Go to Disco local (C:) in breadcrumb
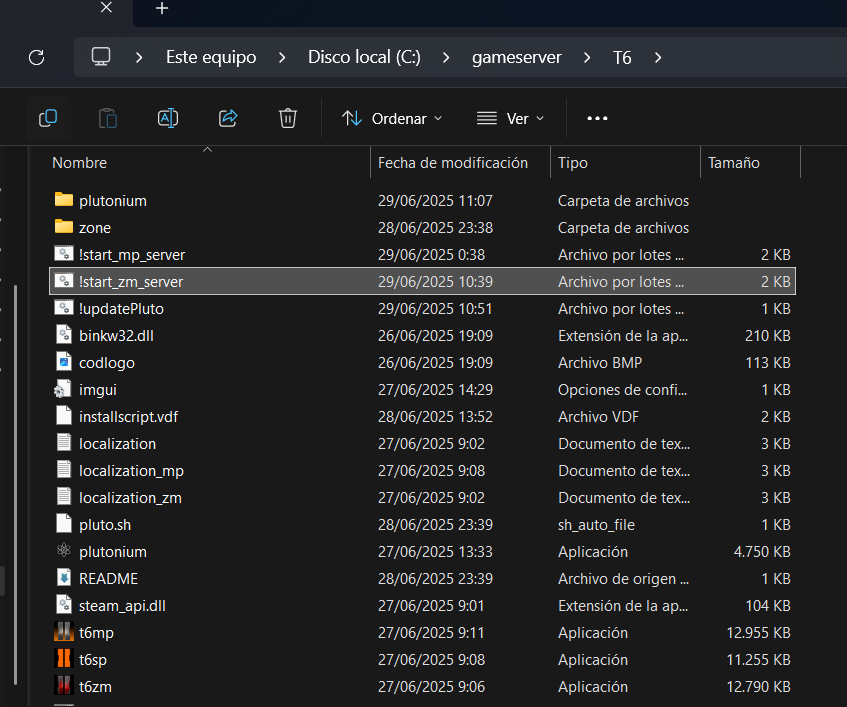847x707 pixels. (x=364, y=57)
